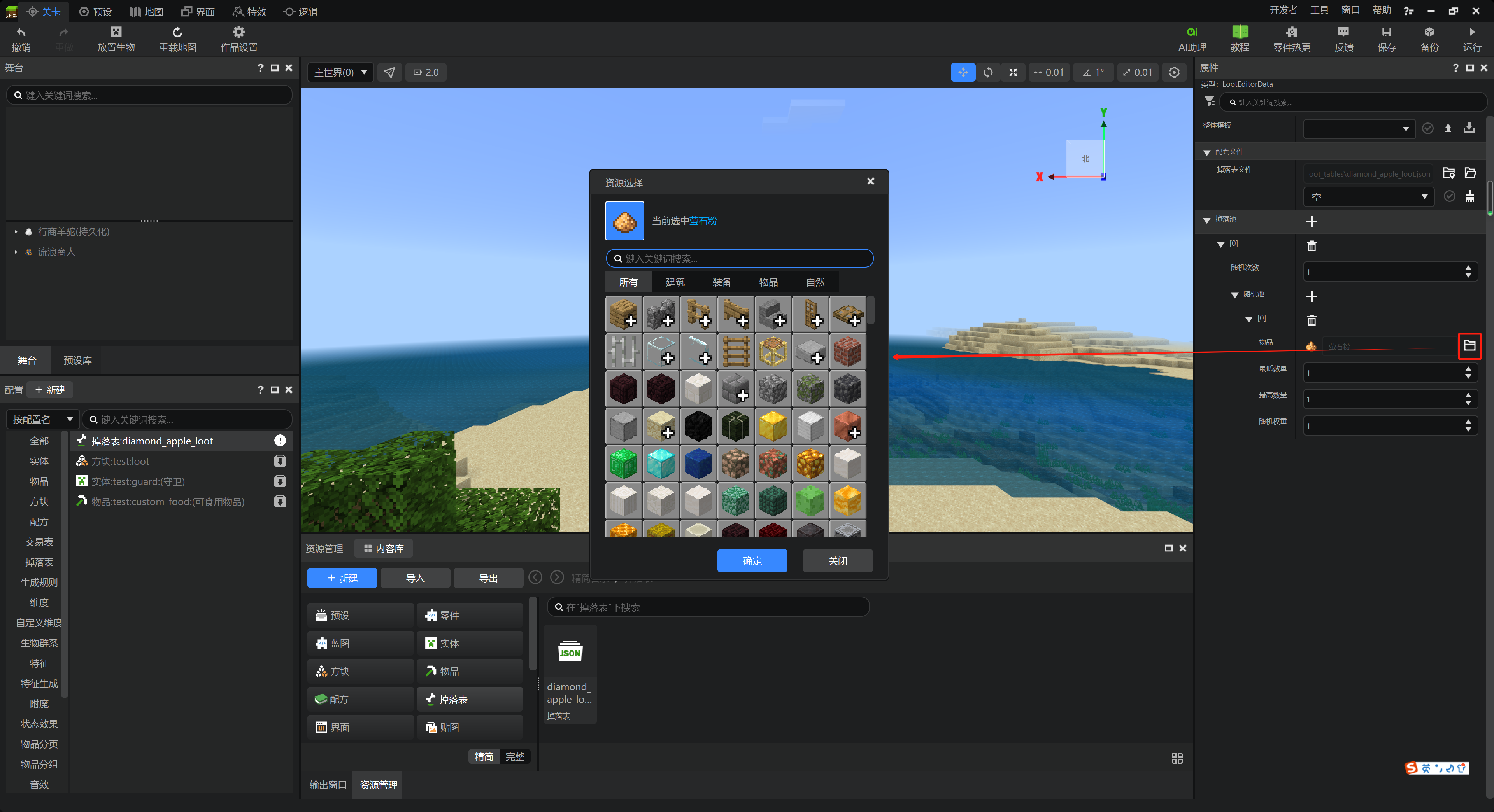The height and width of the screenshot is (812, 1494).
Task: Open viewport settings gear icon
Action: click(1174, 72)
